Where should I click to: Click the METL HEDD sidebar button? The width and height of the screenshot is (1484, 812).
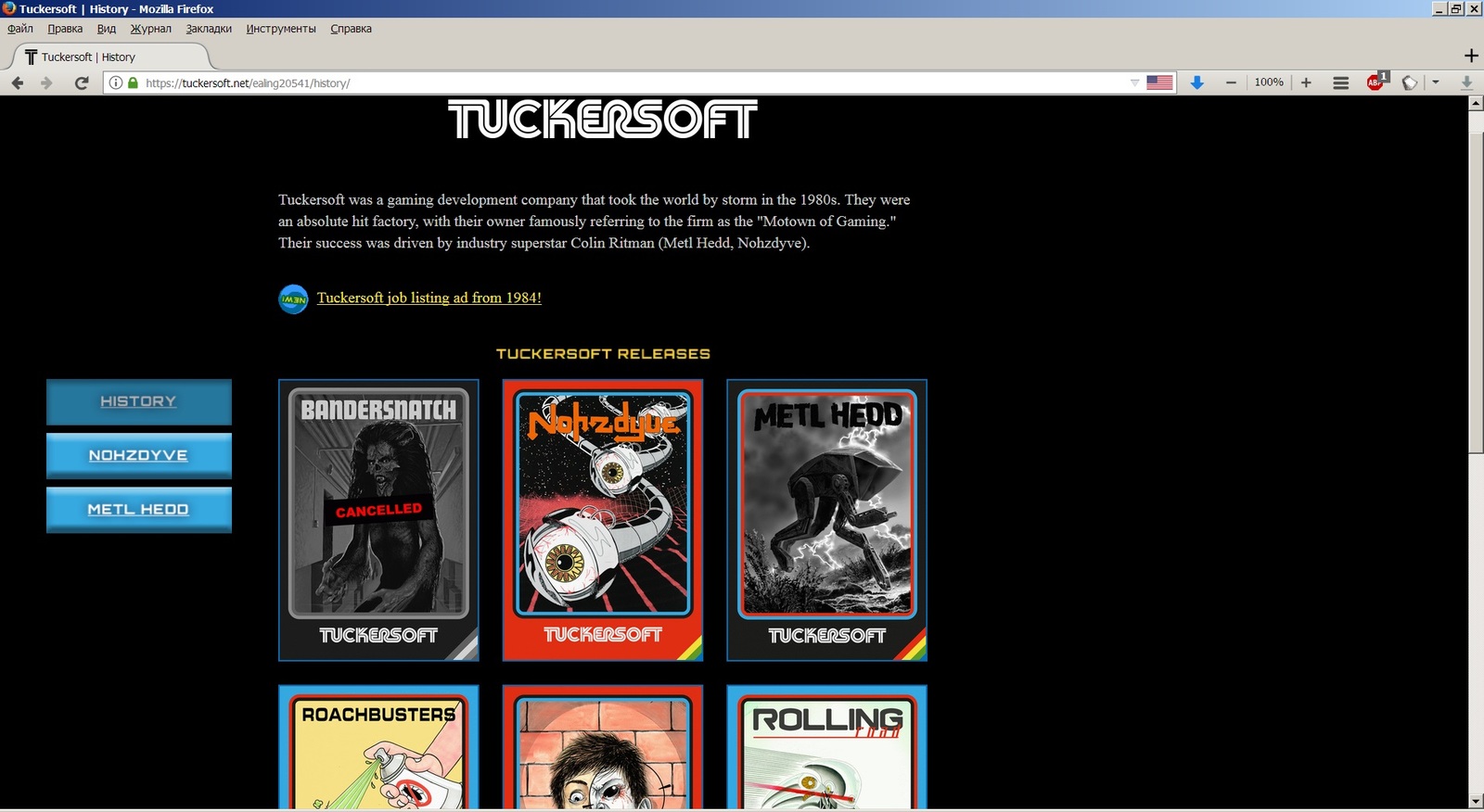click(x=139, y=510)
